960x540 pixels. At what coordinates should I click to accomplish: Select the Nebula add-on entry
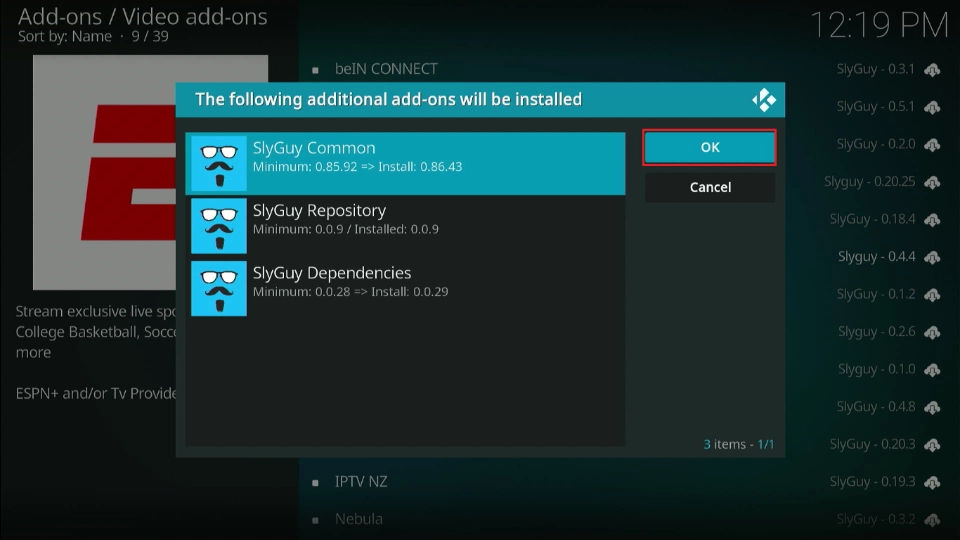[359, 519]
